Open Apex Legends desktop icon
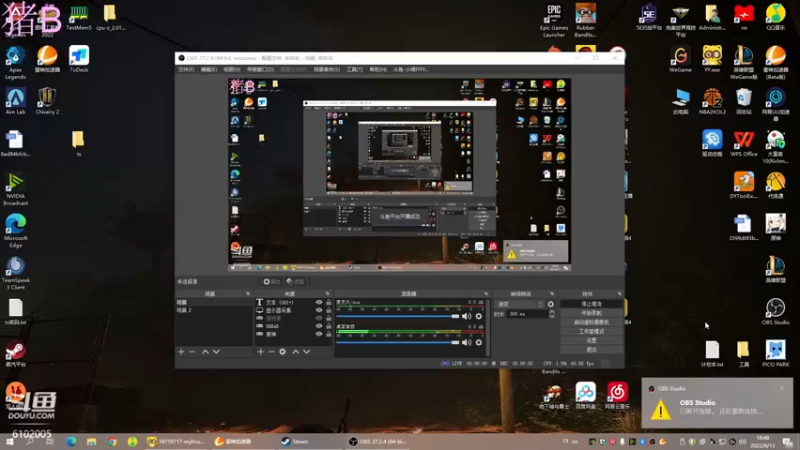800x450 pixels. pyautogui.click(x=15, y=63)
